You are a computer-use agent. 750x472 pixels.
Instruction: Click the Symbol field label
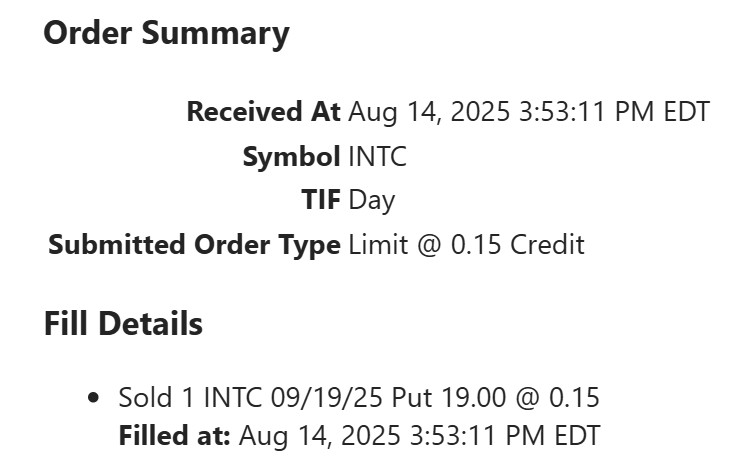point(291,156)
